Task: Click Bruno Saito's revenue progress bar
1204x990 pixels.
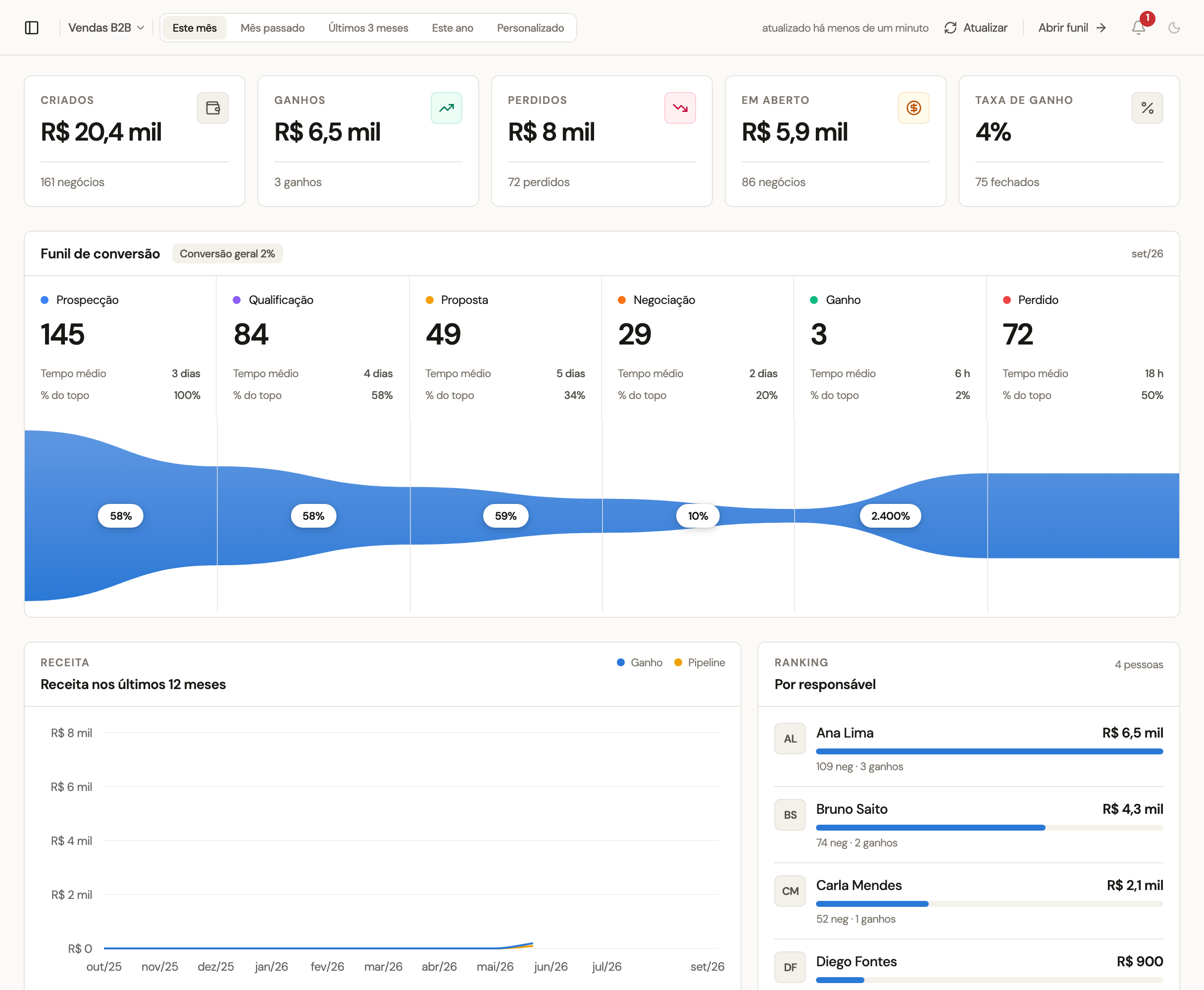Action: tap(990, 828)
